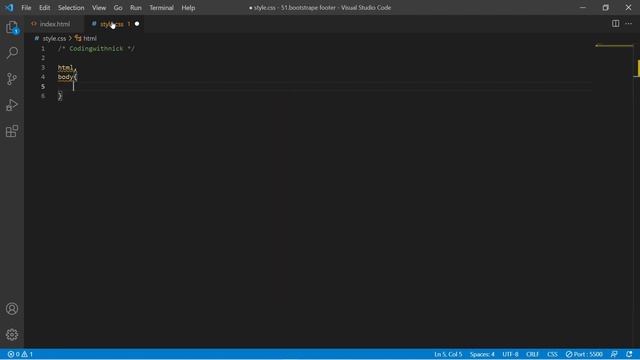Screen dimensions: 640x360
Task: Go to line via Ln 5, Col 5
Action: pyautogui.click(x=448, y=354)
